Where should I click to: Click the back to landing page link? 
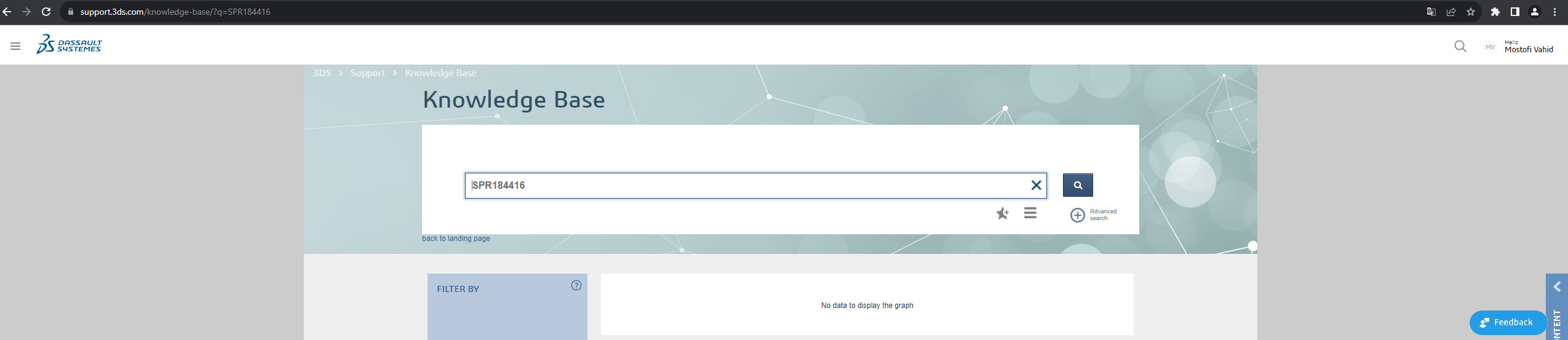click(456, 239)
